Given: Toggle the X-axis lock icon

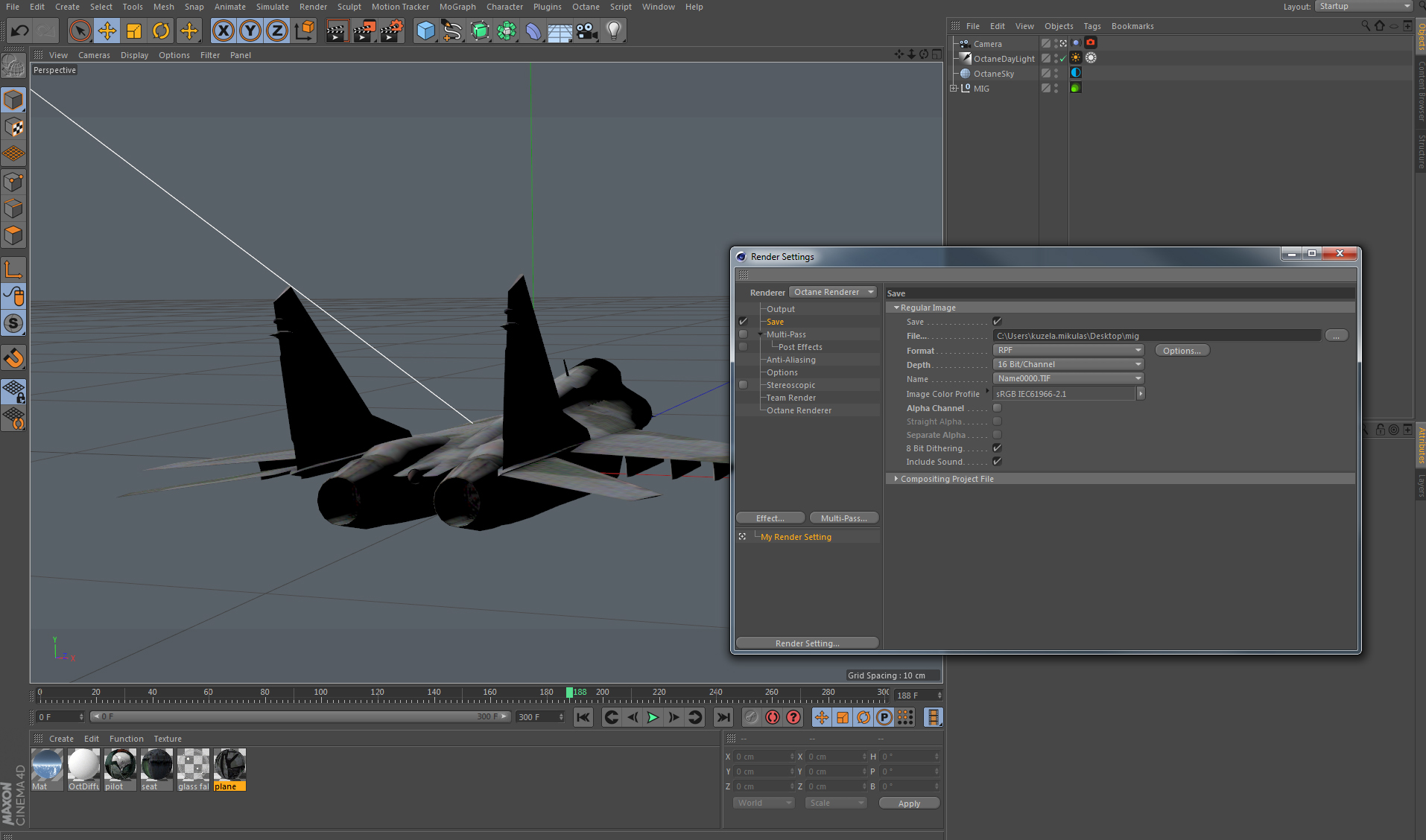Looking at the screenshot, I should tap(223, 31).
